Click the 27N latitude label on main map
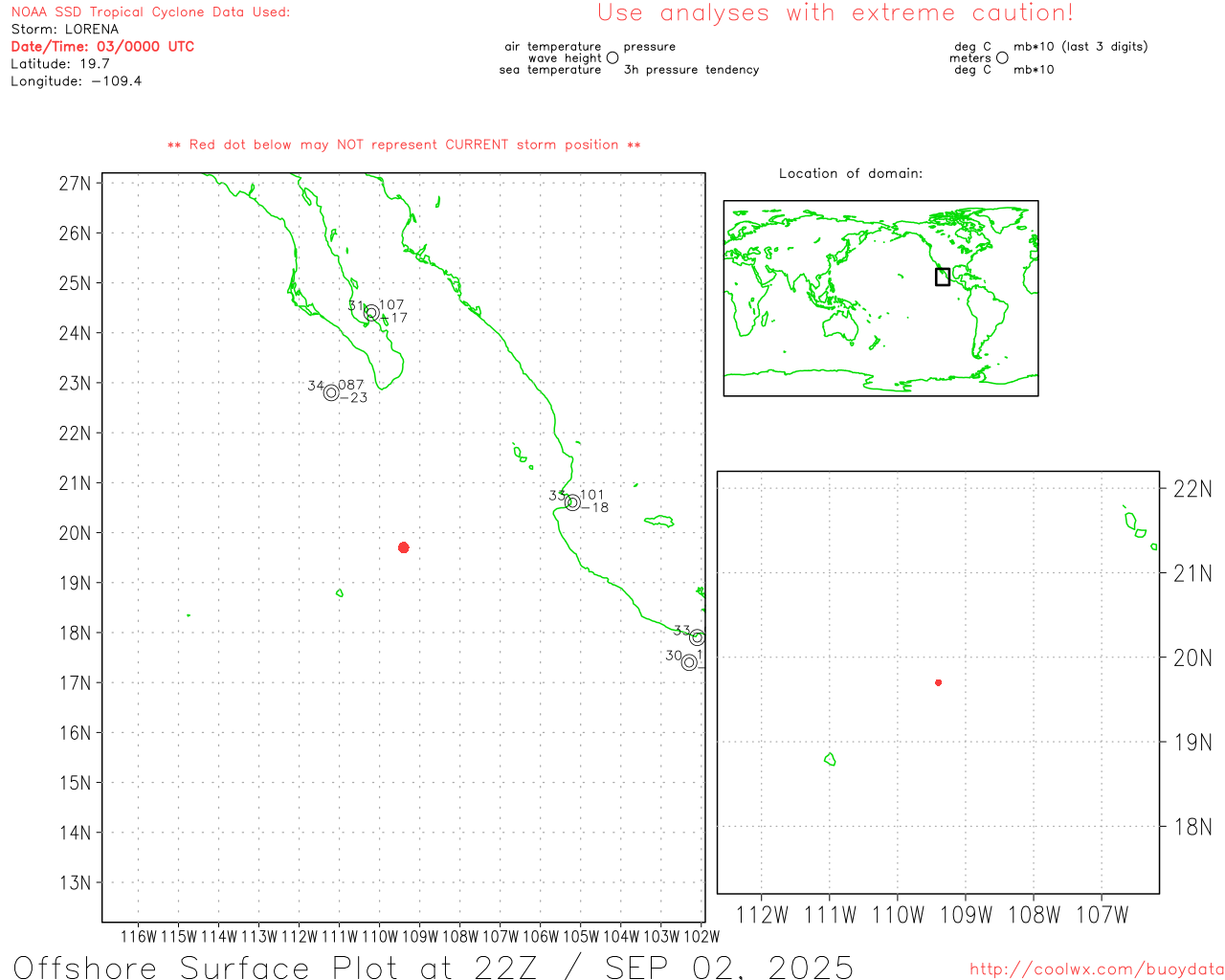 coord(76,183)
